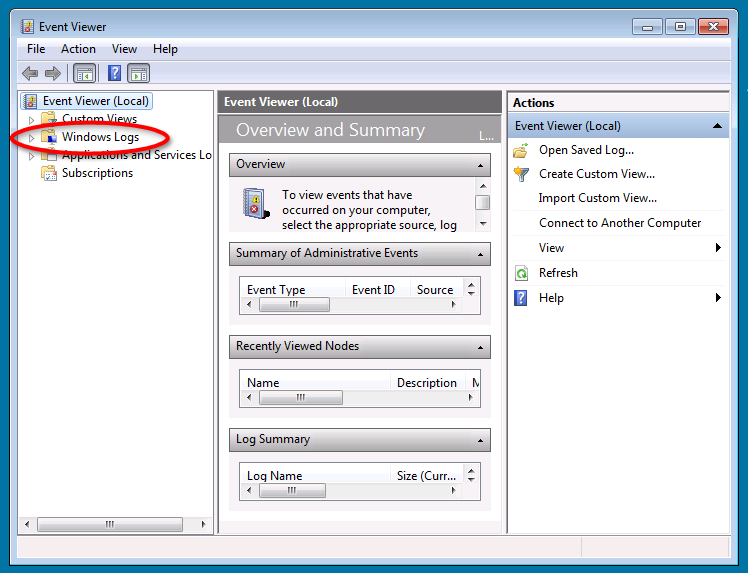Screen dimensions: 748x573
Task: Open the Help menu in menu bar
Action: coord(166,49)
